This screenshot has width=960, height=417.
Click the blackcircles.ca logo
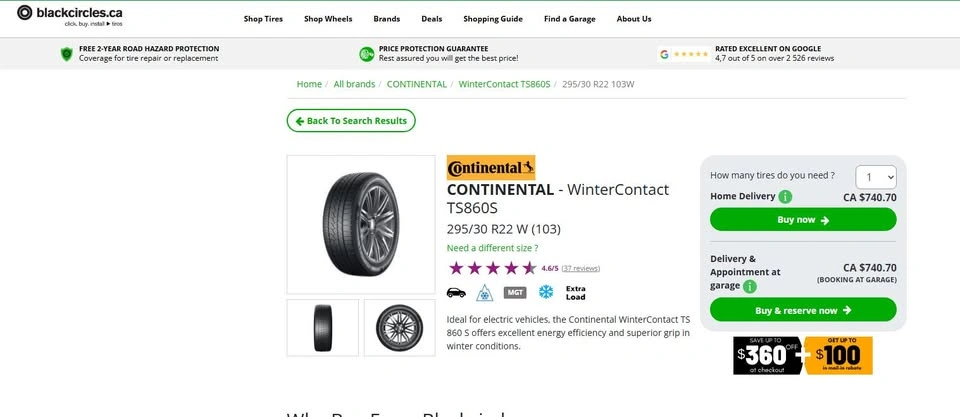70,15
